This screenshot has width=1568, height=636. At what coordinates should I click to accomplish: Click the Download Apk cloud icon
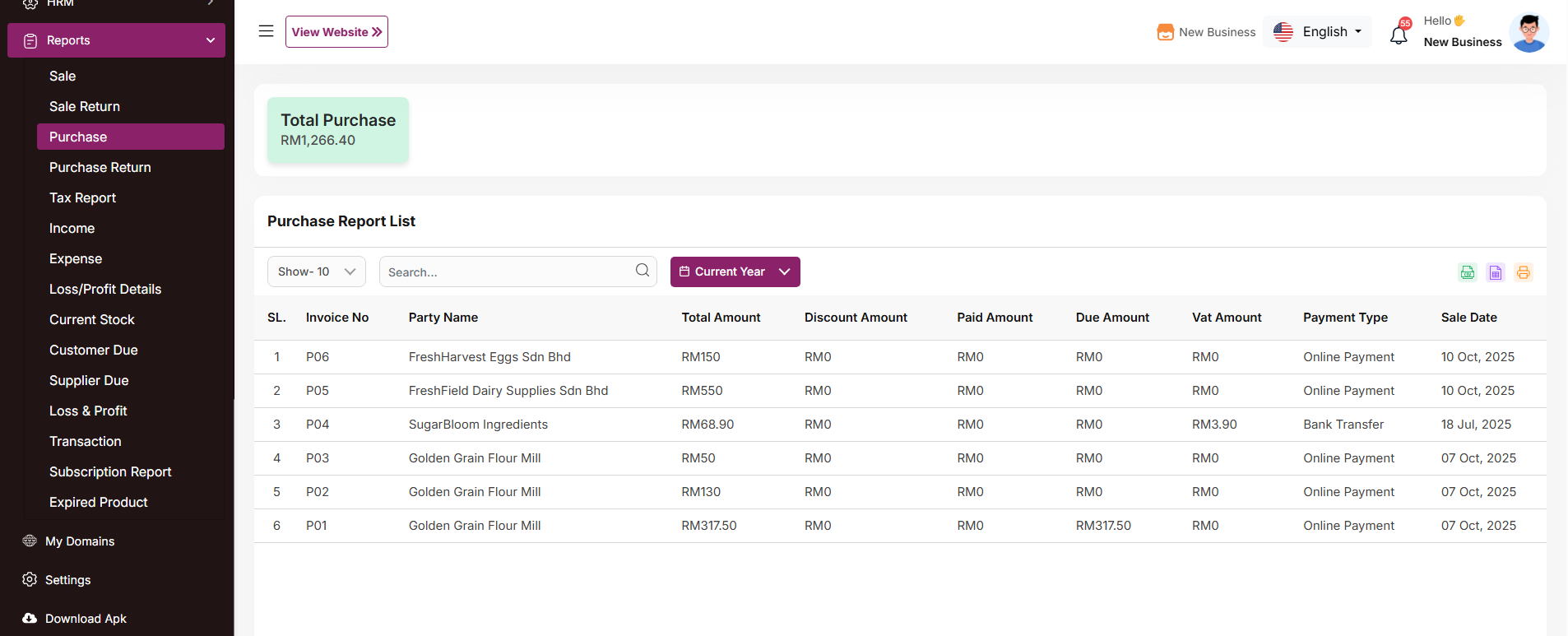click(x=30, y=618)
